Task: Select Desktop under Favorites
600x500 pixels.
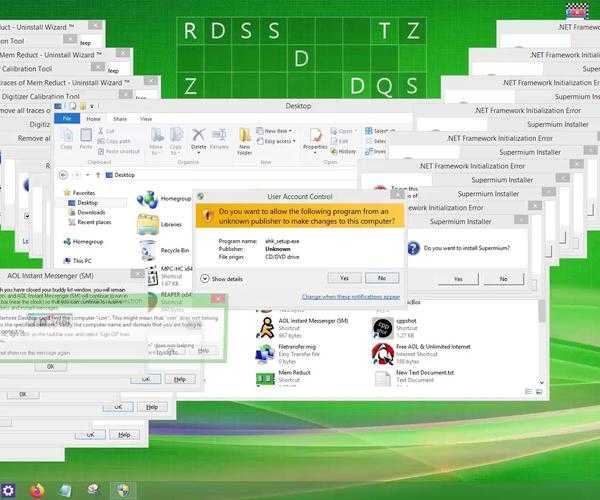Action: pos(83,203)
